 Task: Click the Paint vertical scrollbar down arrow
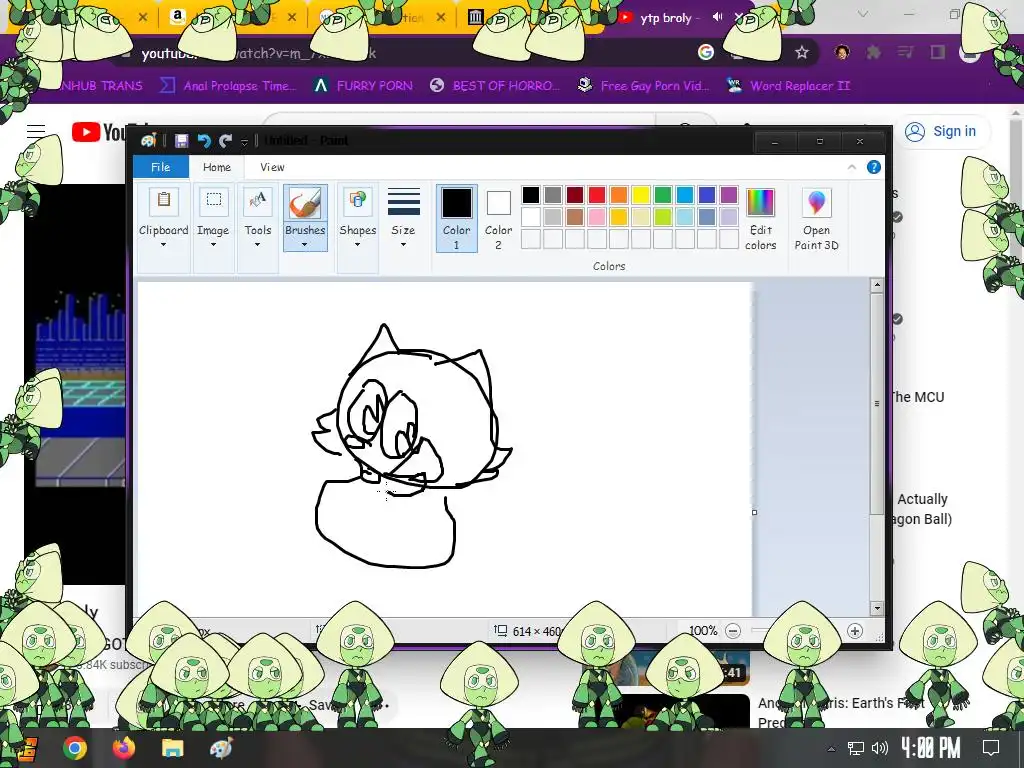(877, 609)
